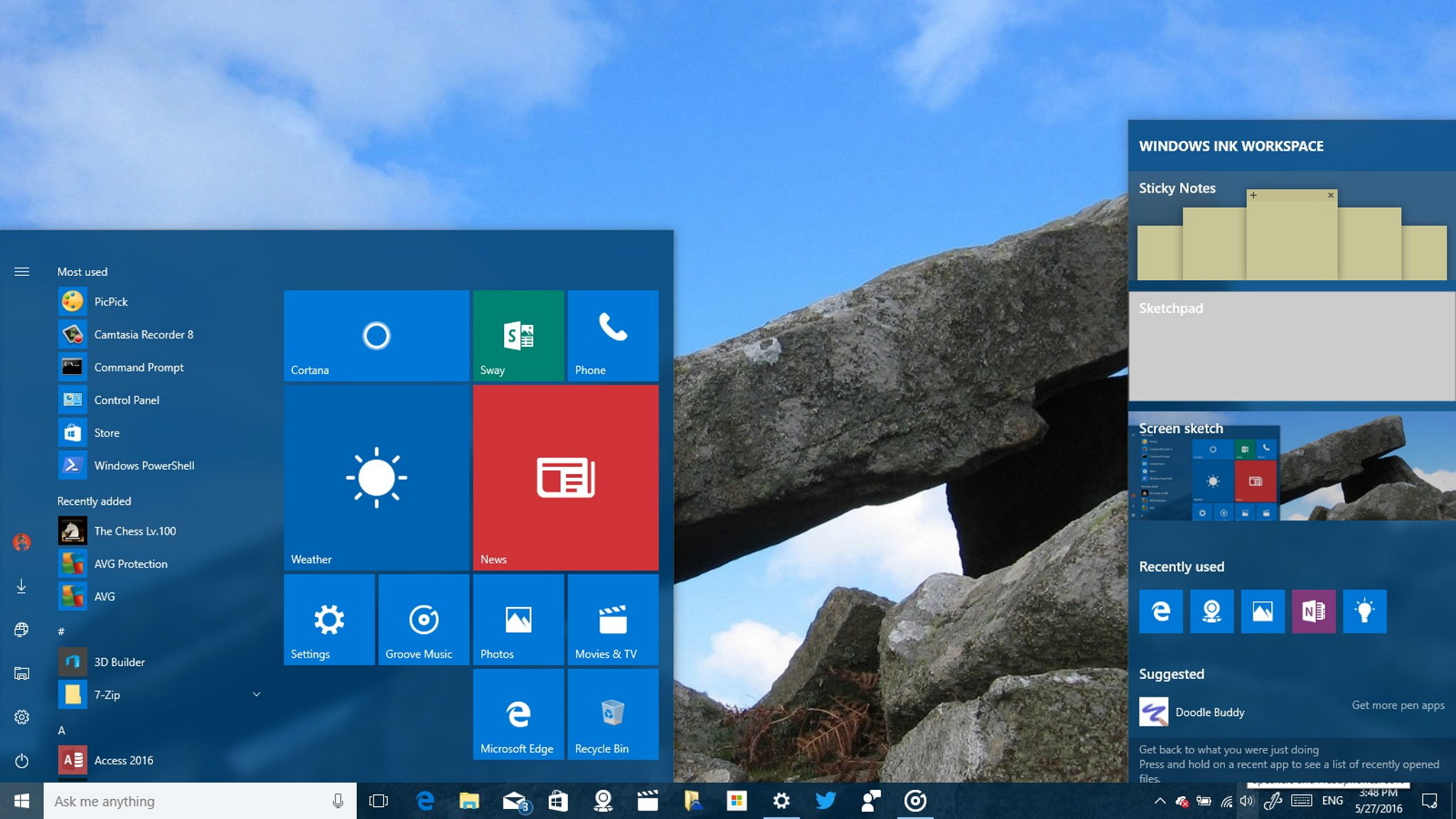The image size is (1456, 819).
Task: Open Groove Music on the taskbar
Action: coord(915,801)
